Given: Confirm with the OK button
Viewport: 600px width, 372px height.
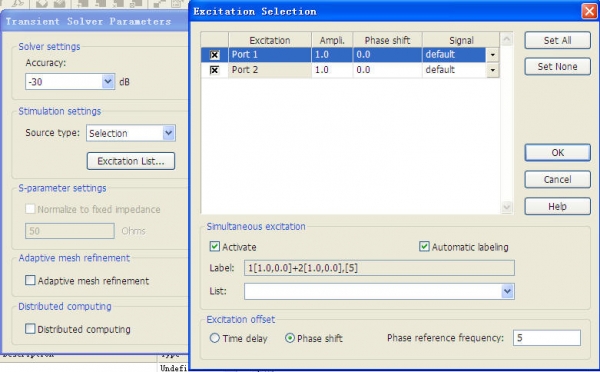Looking at the screenshot, I should point(558,153).
